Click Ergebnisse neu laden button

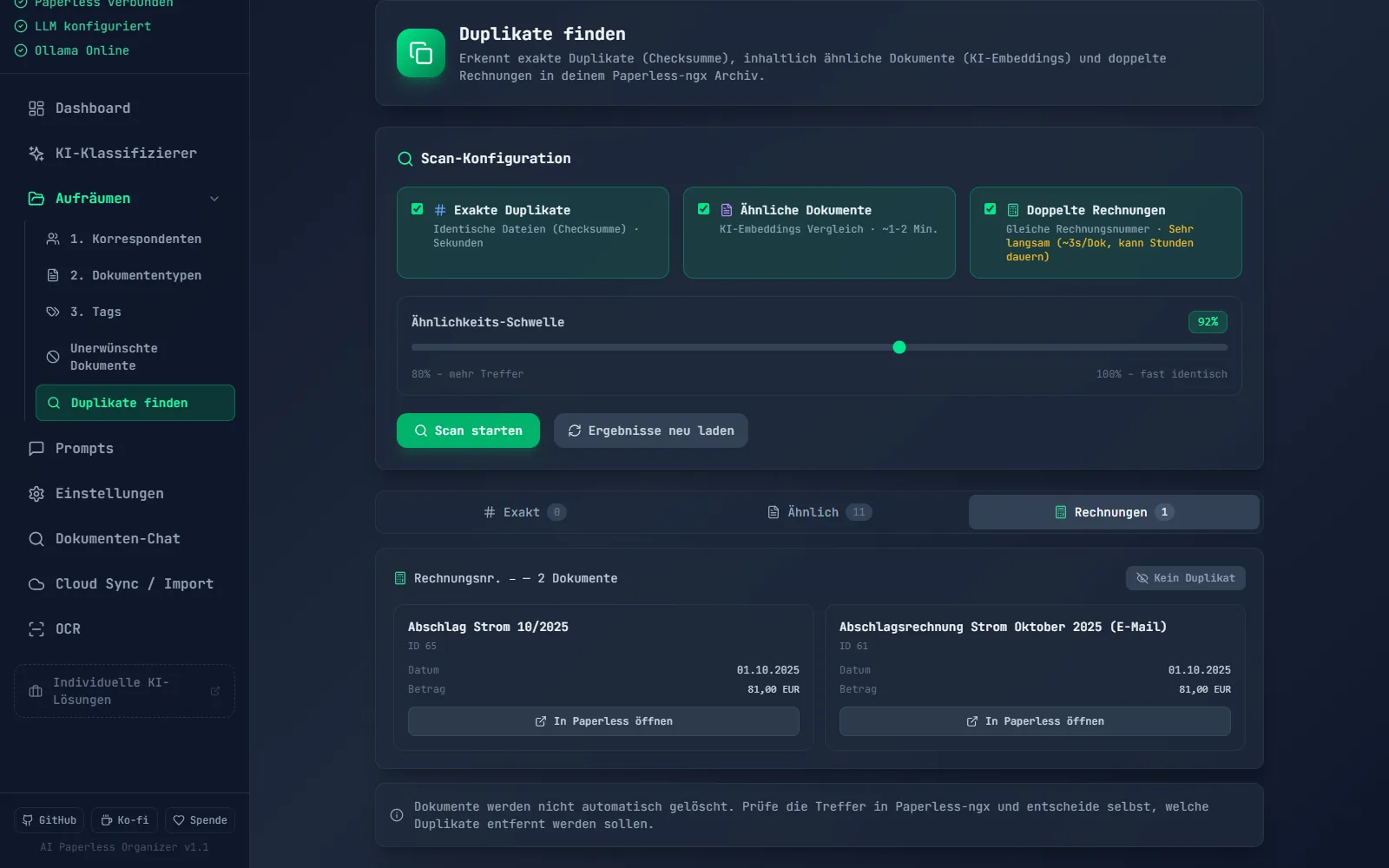651,431
